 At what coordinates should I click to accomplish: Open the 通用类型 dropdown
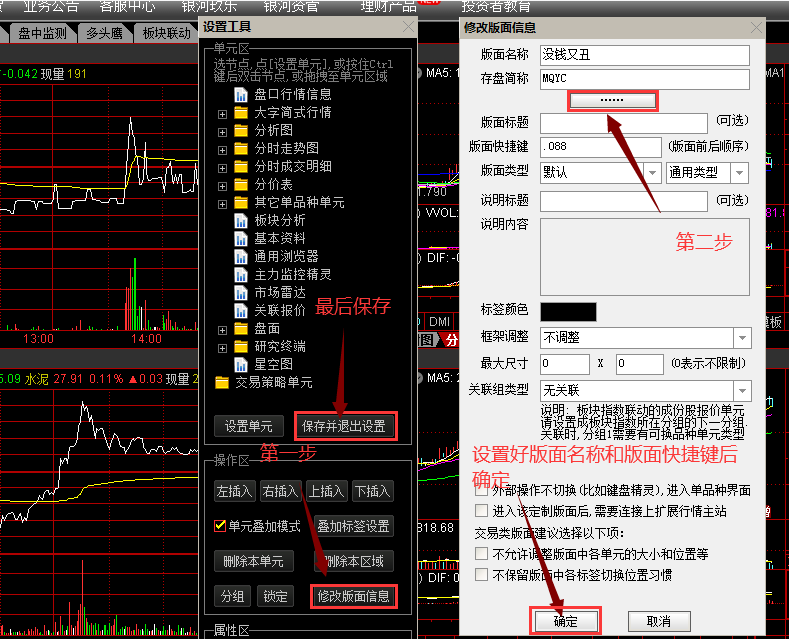tap(739, 173)
